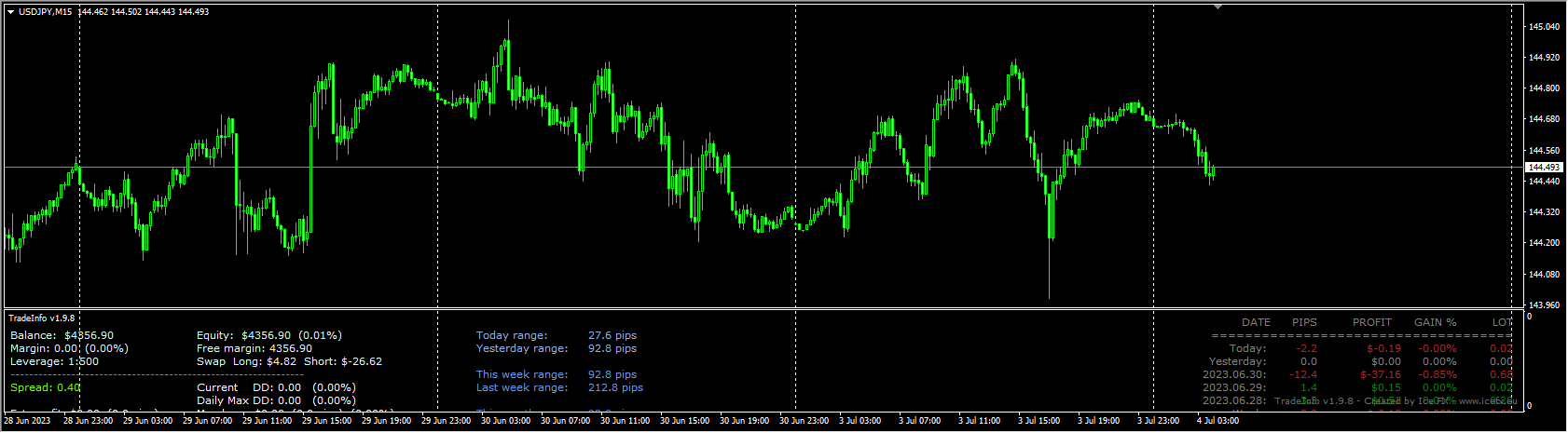Viewport: 1568px width, 433px height.
Task: Click the PIPS column header
Action: [1304, 322]
